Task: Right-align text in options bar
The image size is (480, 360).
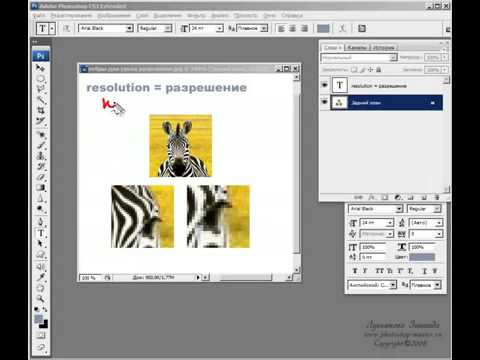Action: coord(304,28)
